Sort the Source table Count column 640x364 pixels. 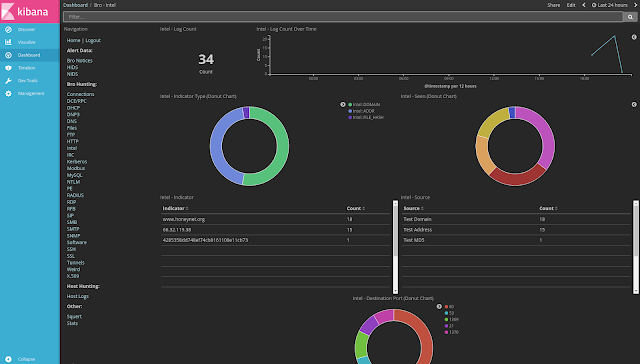(548, 209)
